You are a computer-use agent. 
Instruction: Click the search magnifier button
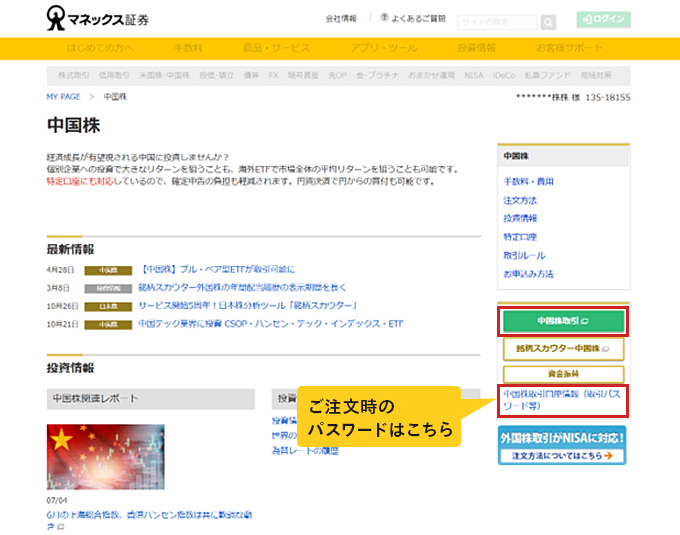point(548,22)
